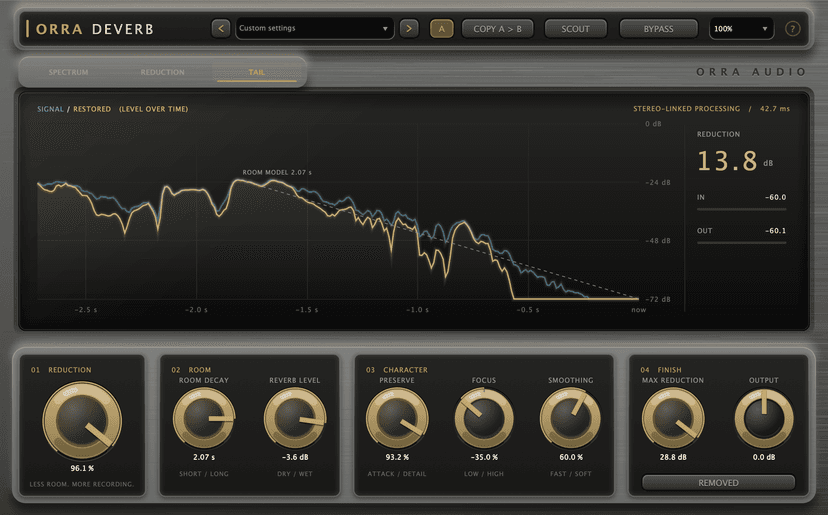Switch to the REDUCTION tab
Screen dimensions: 828x515
[x=163, y=72]
